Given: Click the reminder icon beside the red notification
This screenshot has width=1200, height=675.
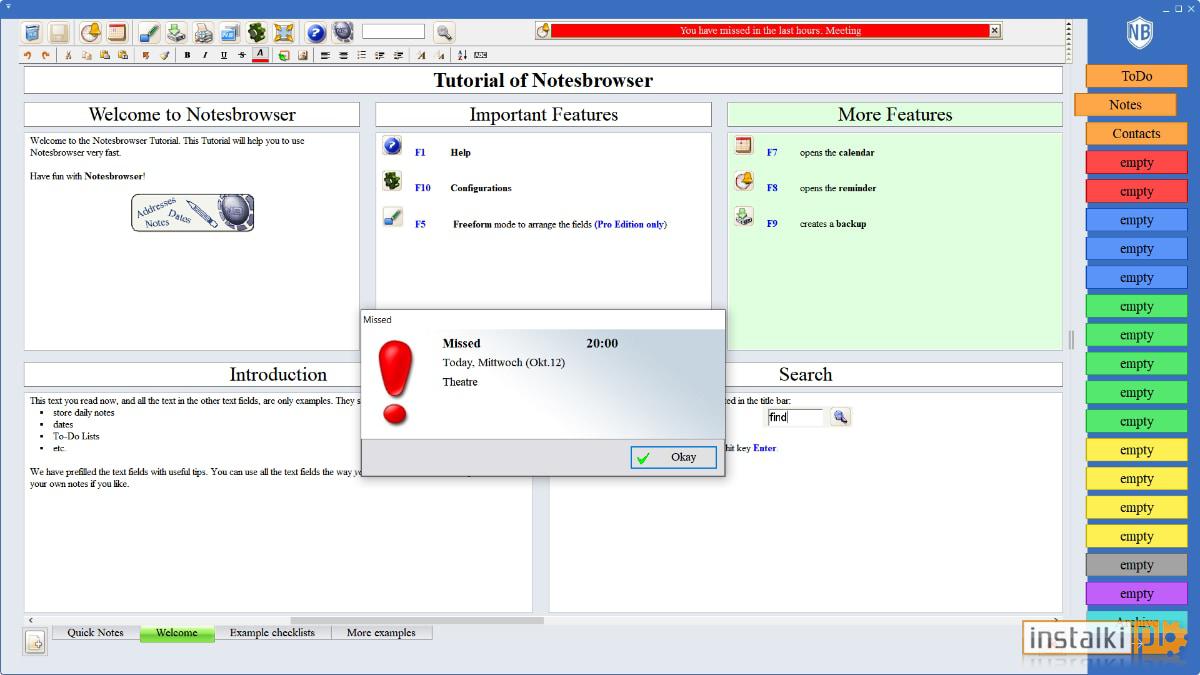Looking at the screenshot, I should tap(543, 31).
